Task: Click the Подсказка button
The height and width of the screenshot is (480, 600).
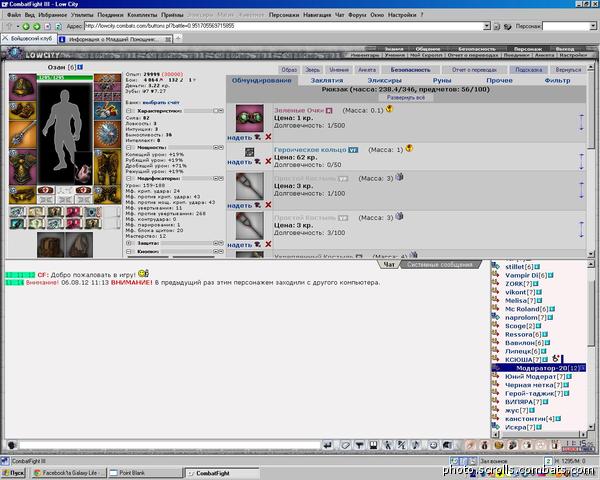Action: pos(528,70)
